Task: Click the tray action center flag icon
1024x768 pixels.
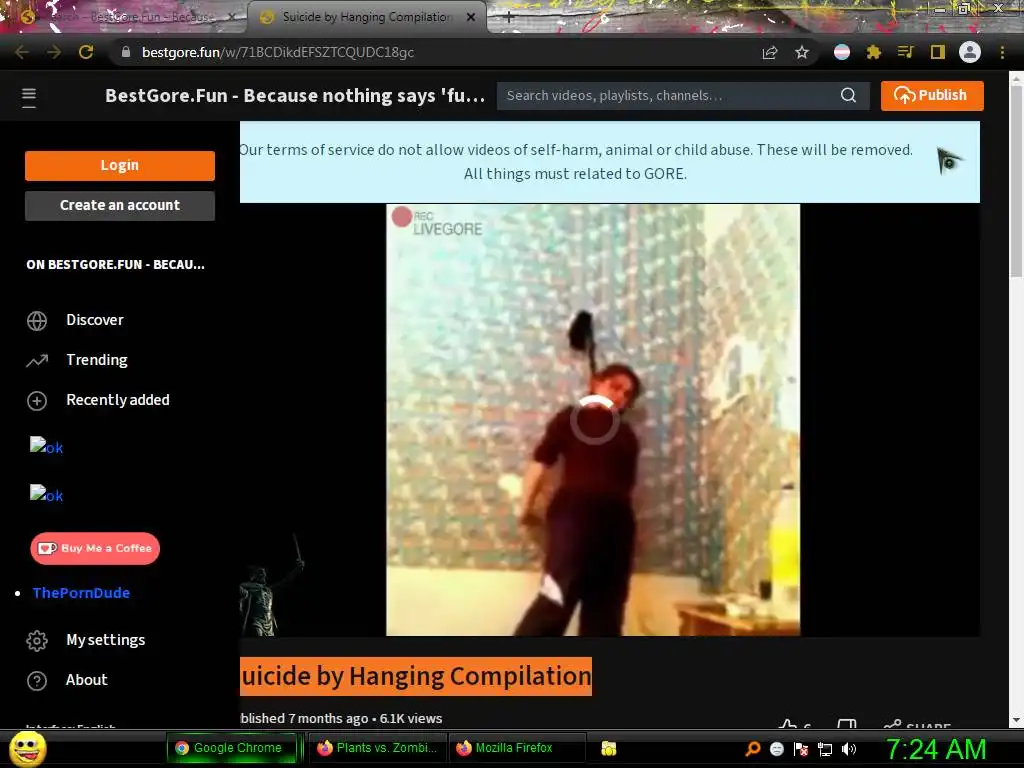Action: 801,749
